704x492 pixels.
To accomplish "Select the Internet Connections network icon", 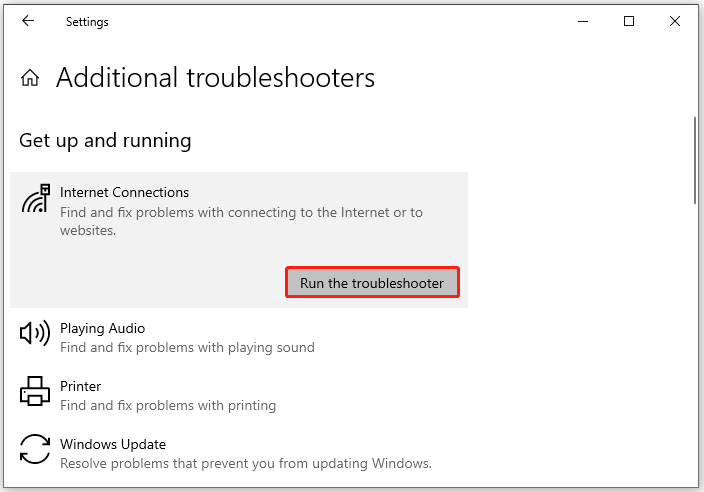I will pos(35,198).
